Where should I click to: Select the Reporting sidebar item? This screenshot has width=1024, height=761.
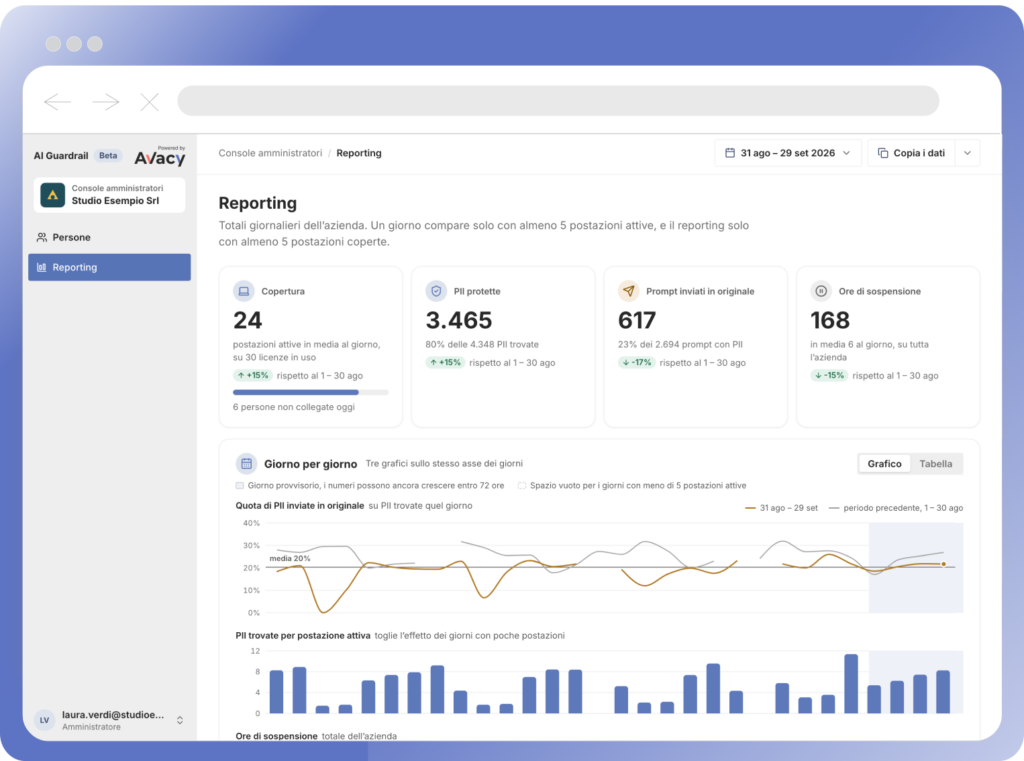pos(110,267)
